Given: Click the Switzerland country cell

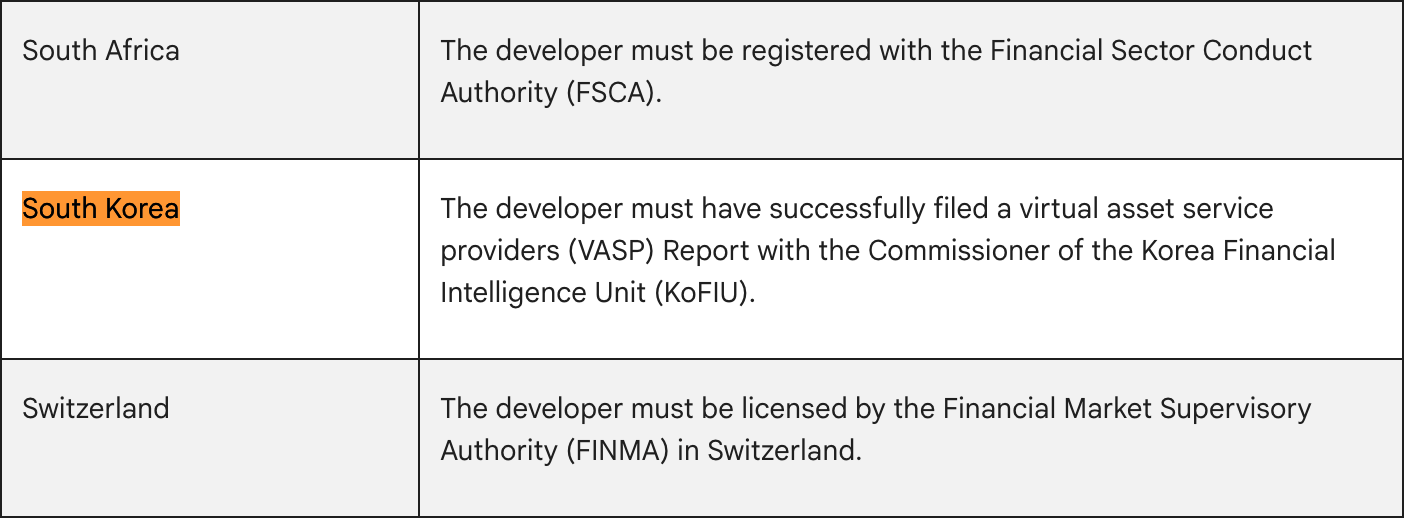Looking at the screenshot, I should (x=96, y=409).
